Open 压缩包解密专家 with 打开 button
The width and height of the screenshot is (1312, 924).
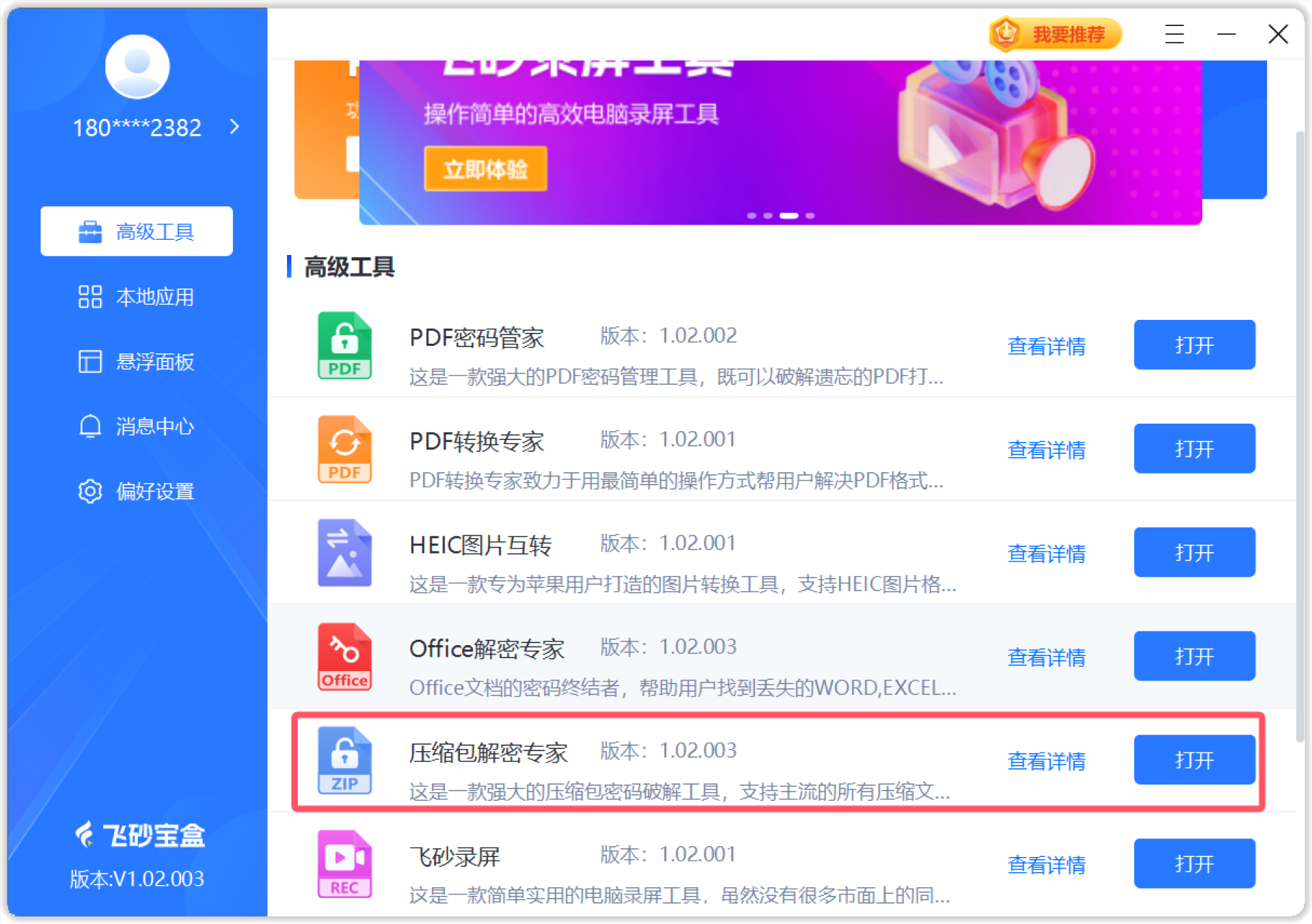click(1194, 760)
